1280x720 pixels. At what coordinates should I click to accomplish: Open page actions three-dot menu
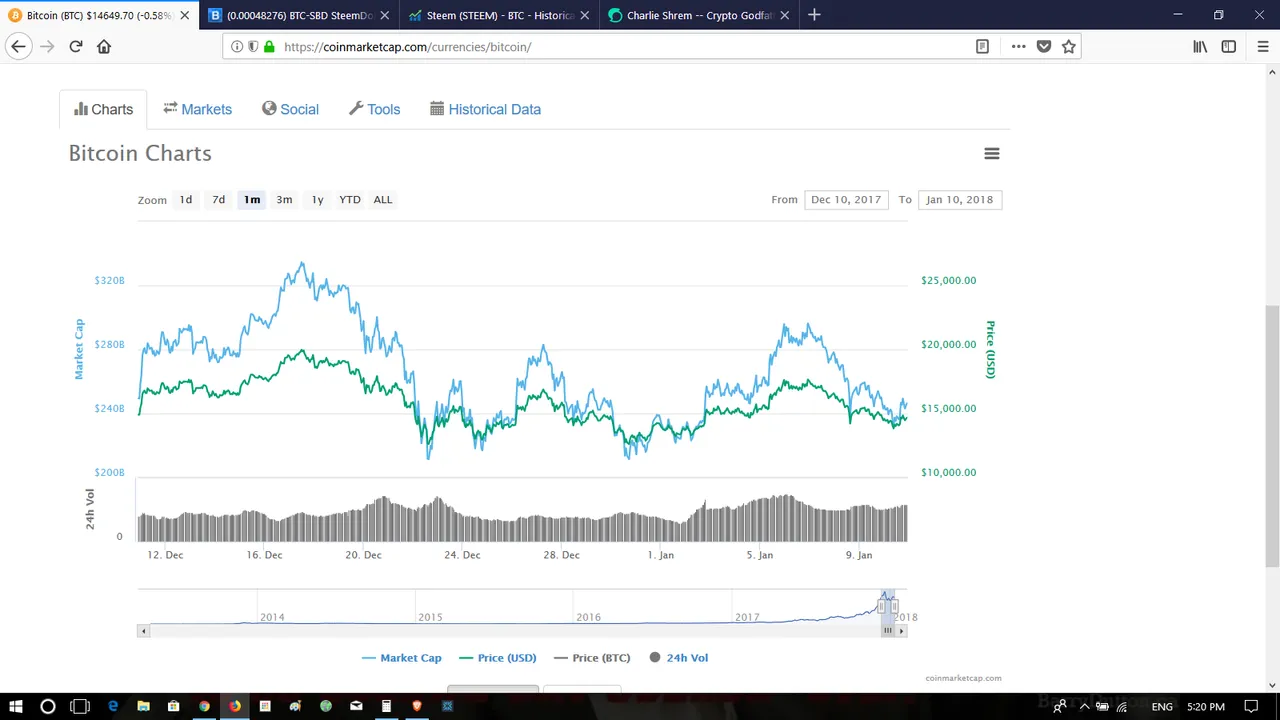(1018, 46)
